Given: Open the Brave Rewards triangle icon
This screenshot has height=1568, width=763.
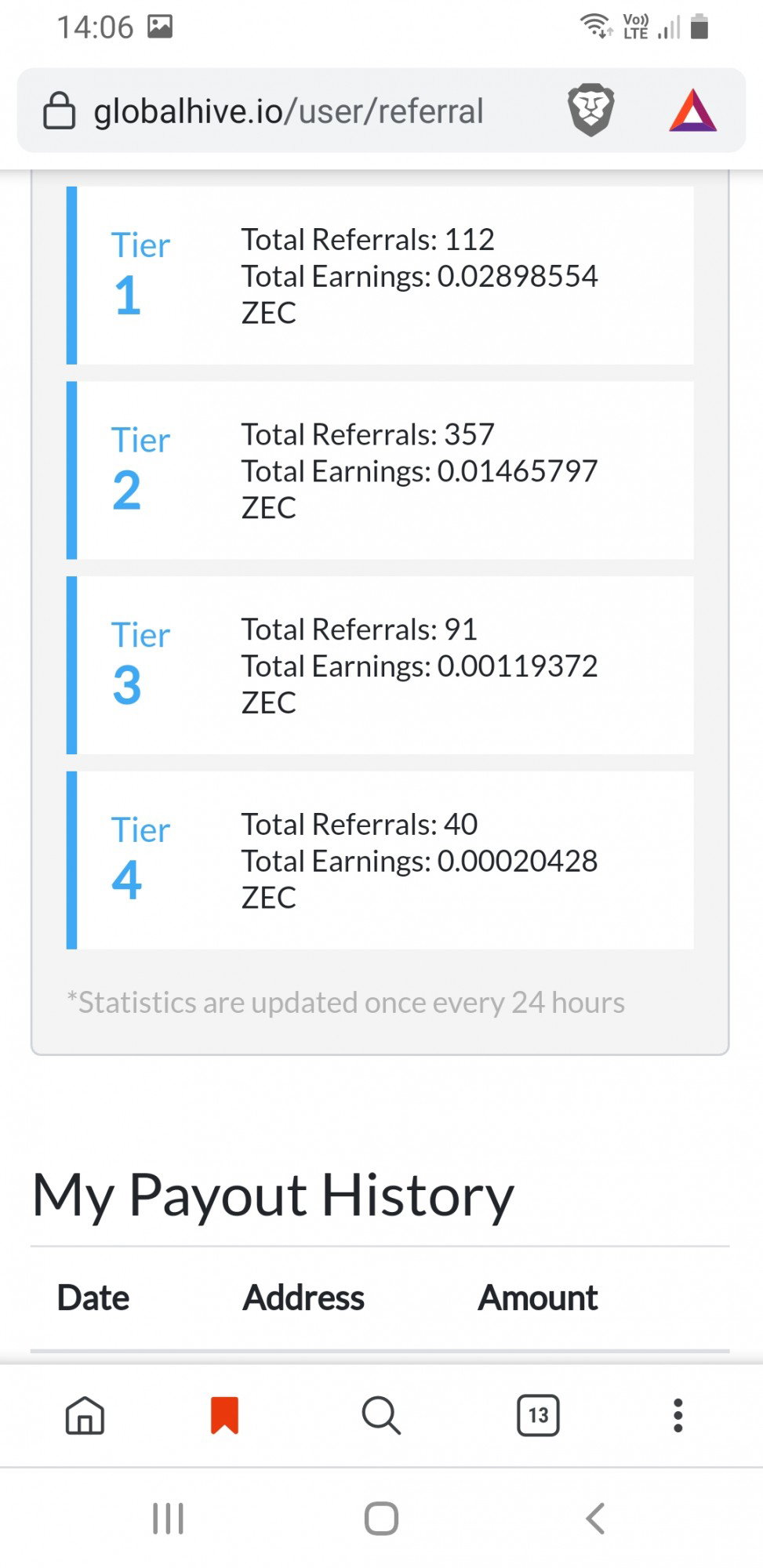Looking at the screenshot, I should [x=693, y=111].
